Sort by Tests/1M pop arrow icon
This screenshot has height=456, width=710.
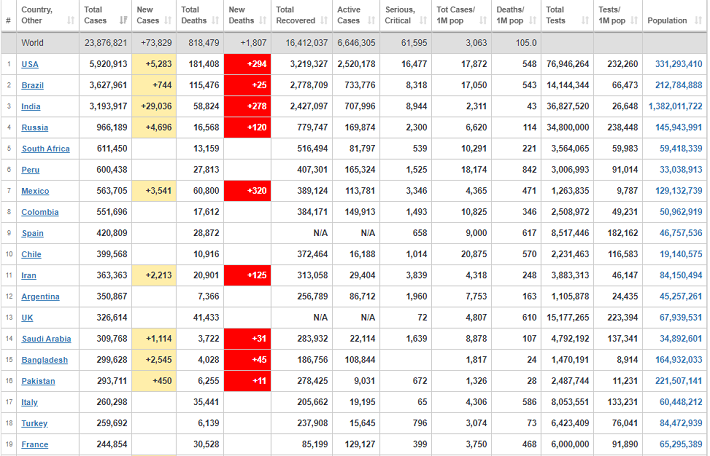tap(634, 20)
